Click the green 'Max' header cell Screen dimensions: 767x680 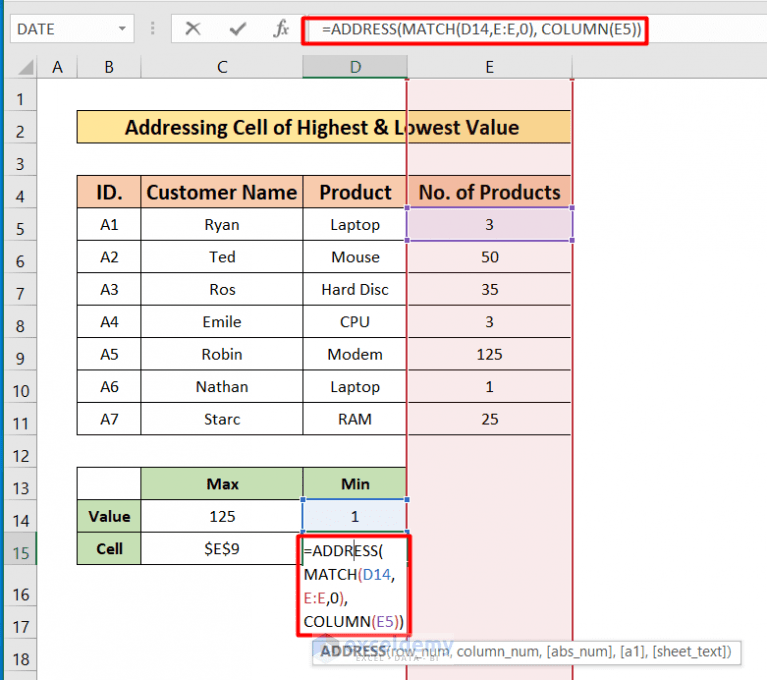click(222, 484)
